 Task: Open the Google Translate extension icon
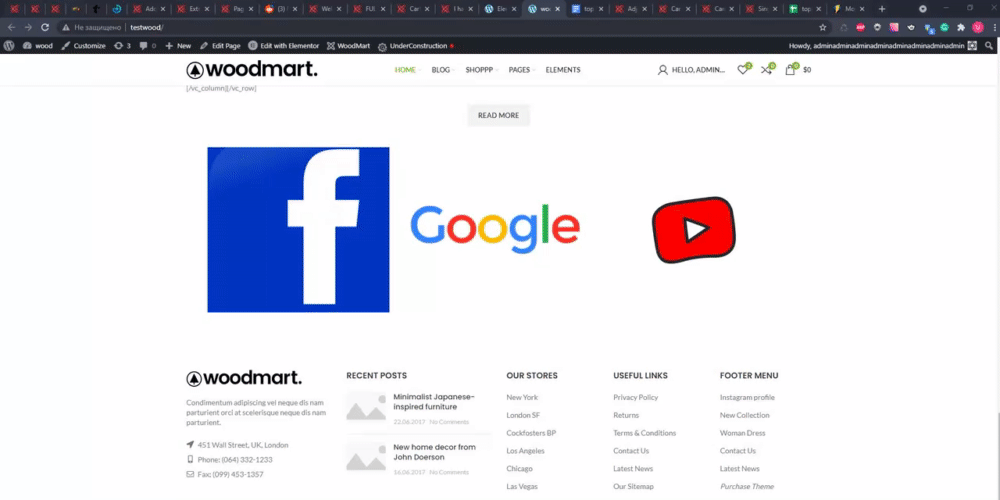pyautogui.click(x=929, y=28)
